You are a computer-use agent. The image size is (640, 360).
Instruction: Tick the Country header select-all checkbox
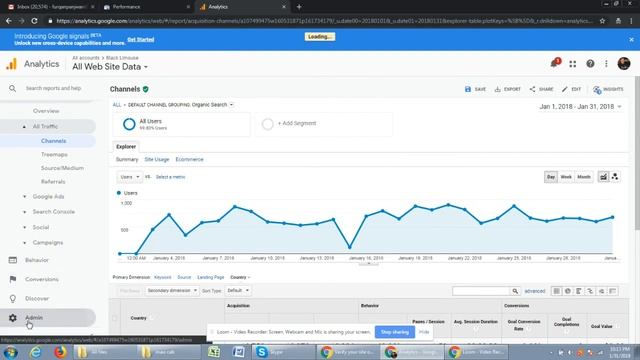pyautogui.click(x=115, y=318)
